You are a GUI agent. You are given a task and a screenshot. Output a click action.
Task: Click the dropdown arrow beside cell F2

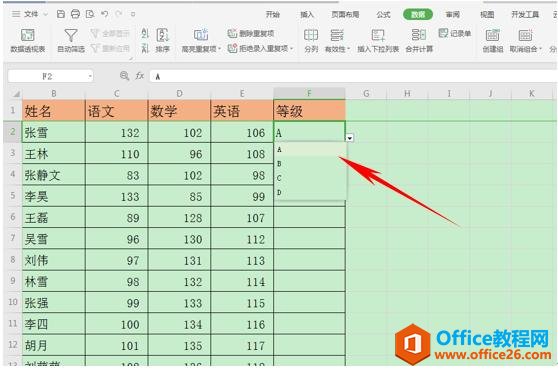[x=350, y=138]
